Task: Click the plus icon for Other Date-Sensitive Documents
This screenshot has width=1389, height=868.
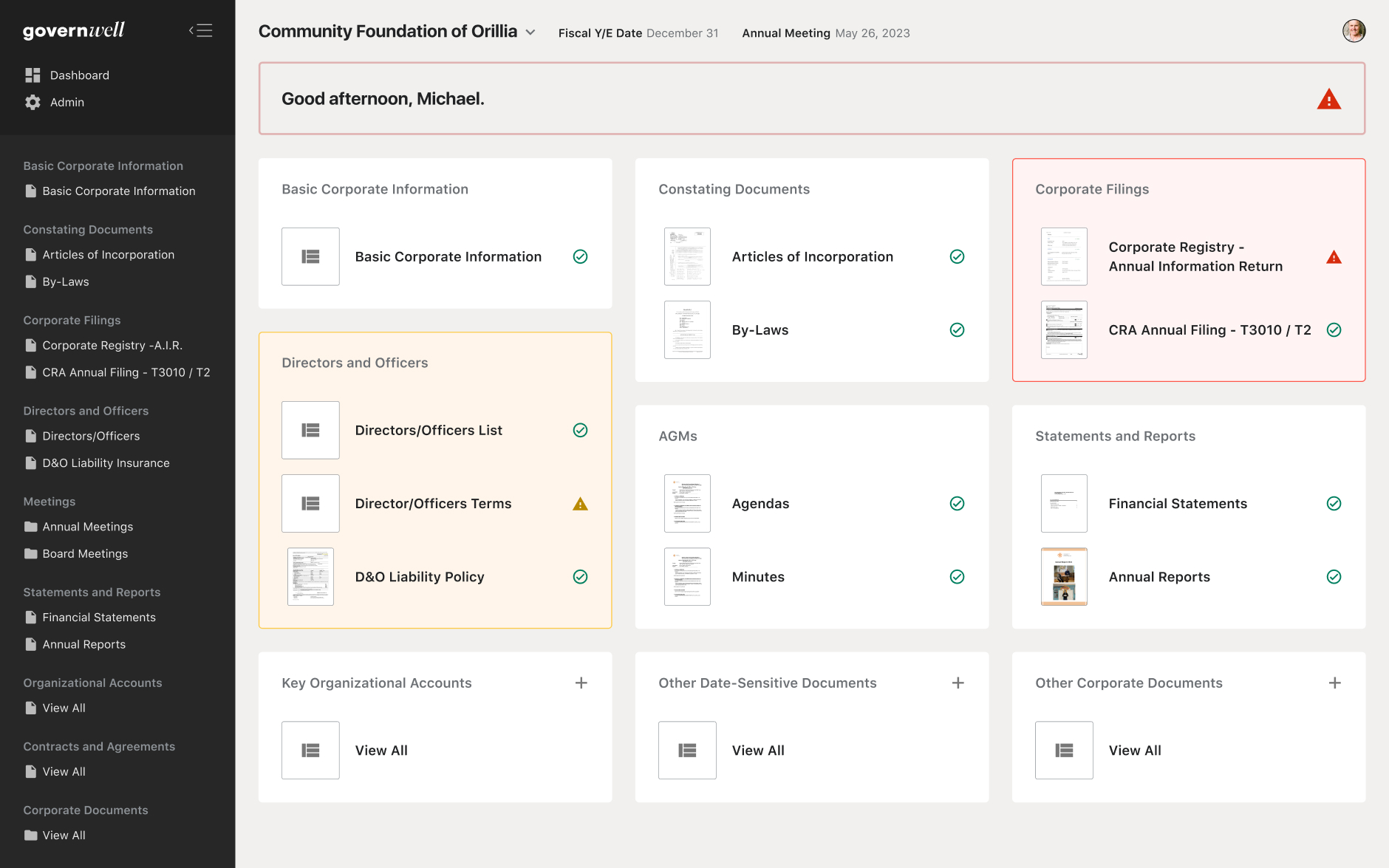Action: pyautogui.click(x=958, y=683)
